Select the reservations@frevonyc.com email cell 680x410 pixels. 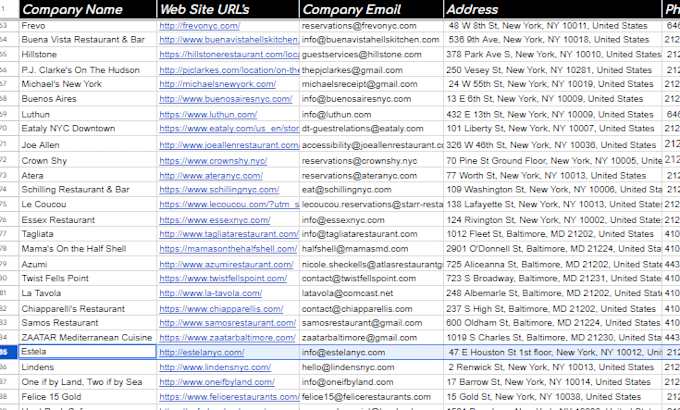(371, 26)
